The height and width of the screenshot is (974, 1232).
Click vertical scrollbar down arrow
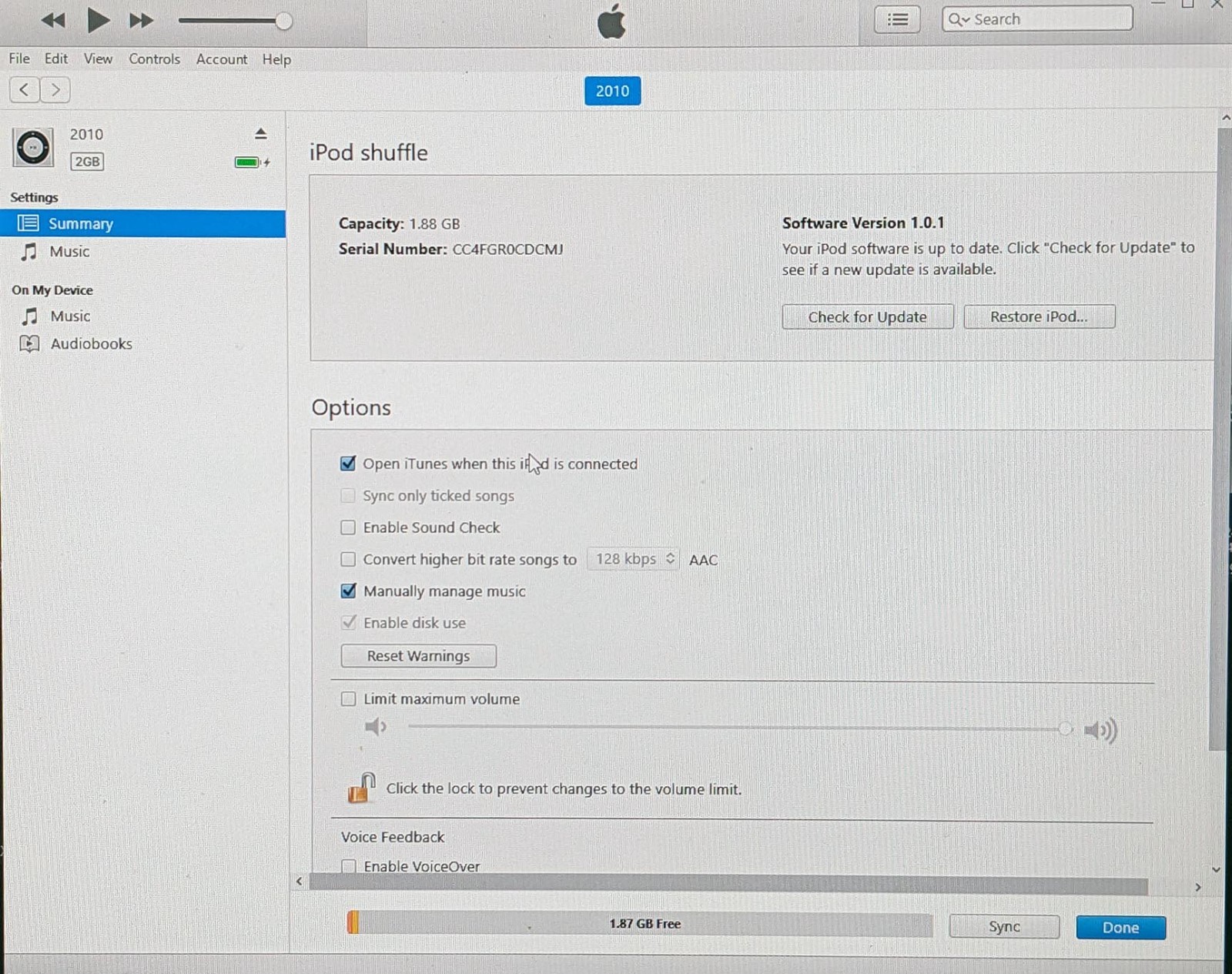tap(1217, 869)
